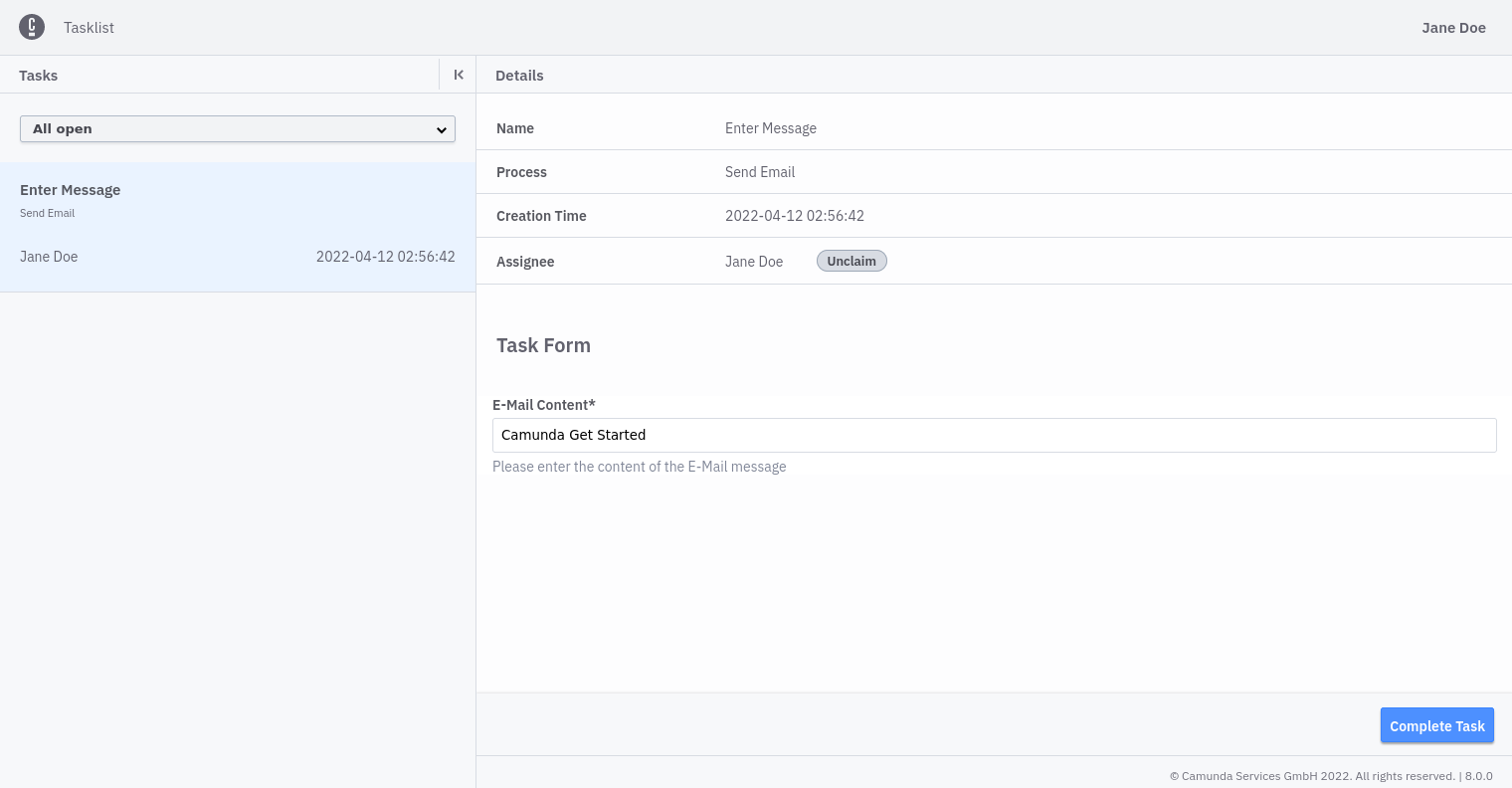Select the 'Enter Message' task in the list

tap(238, 227)
